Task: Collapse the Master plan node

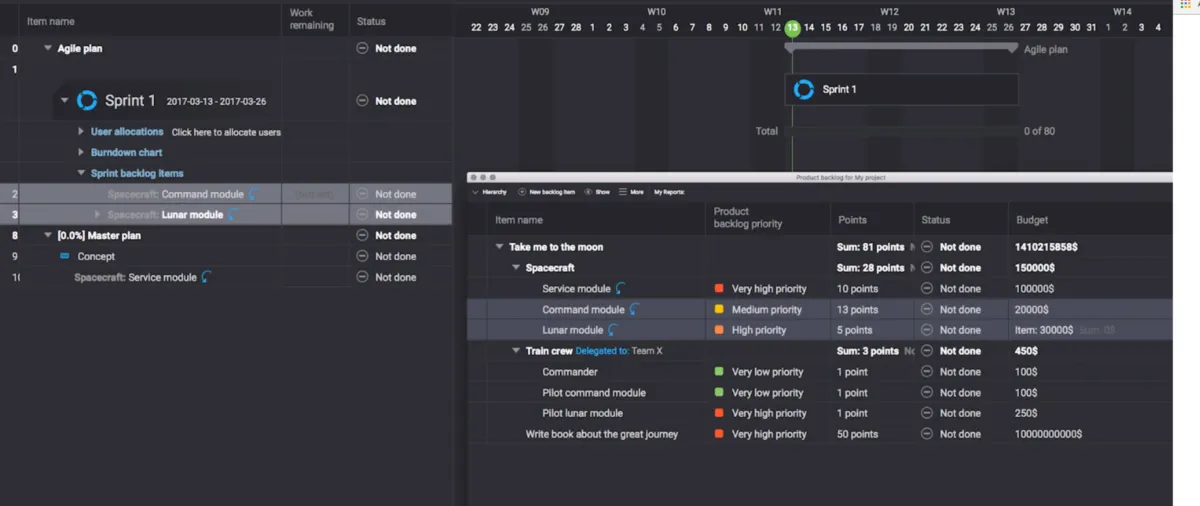Action: [48, 236]
